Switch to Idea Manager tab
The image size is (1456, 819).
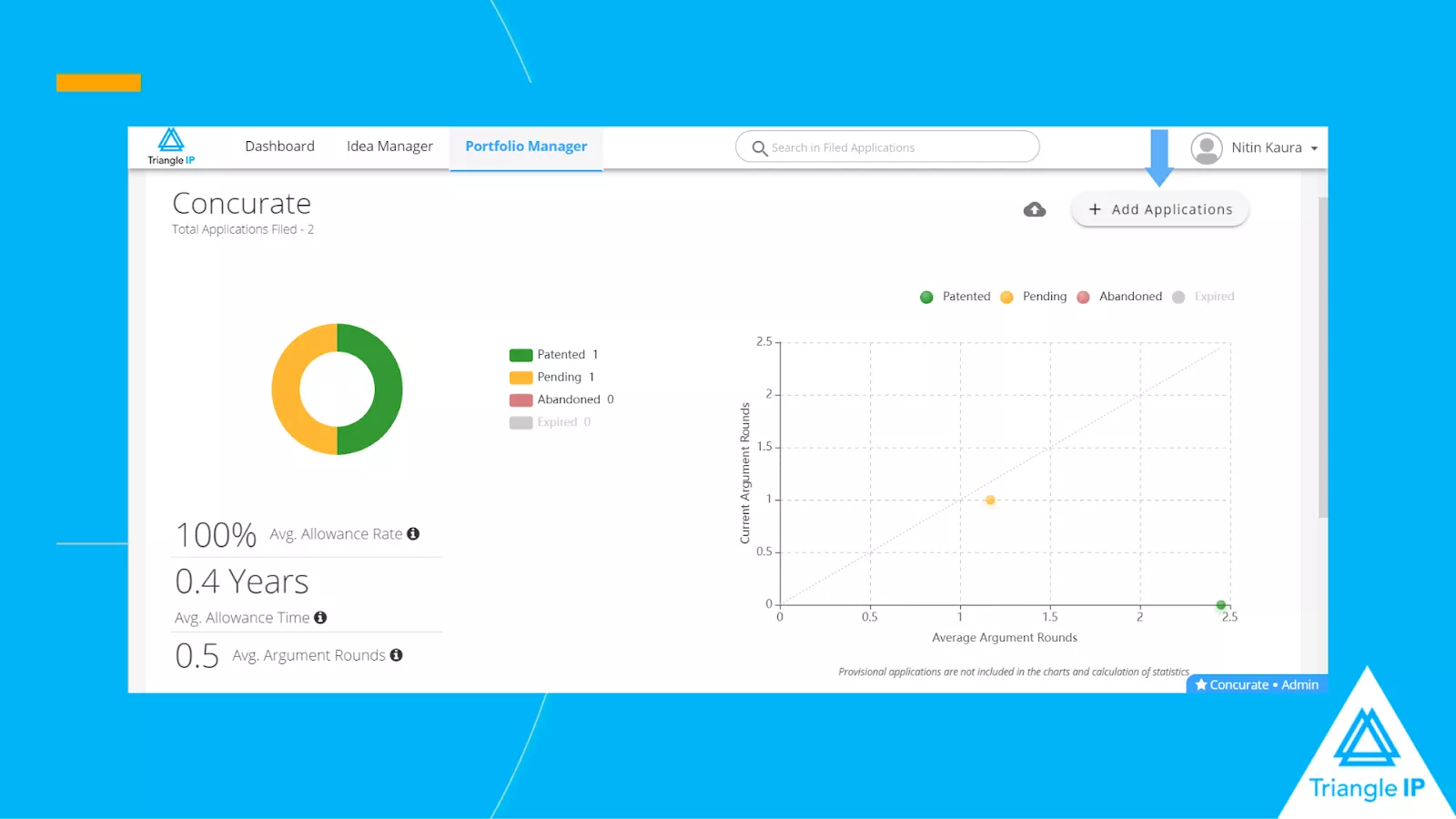[389, 147]
